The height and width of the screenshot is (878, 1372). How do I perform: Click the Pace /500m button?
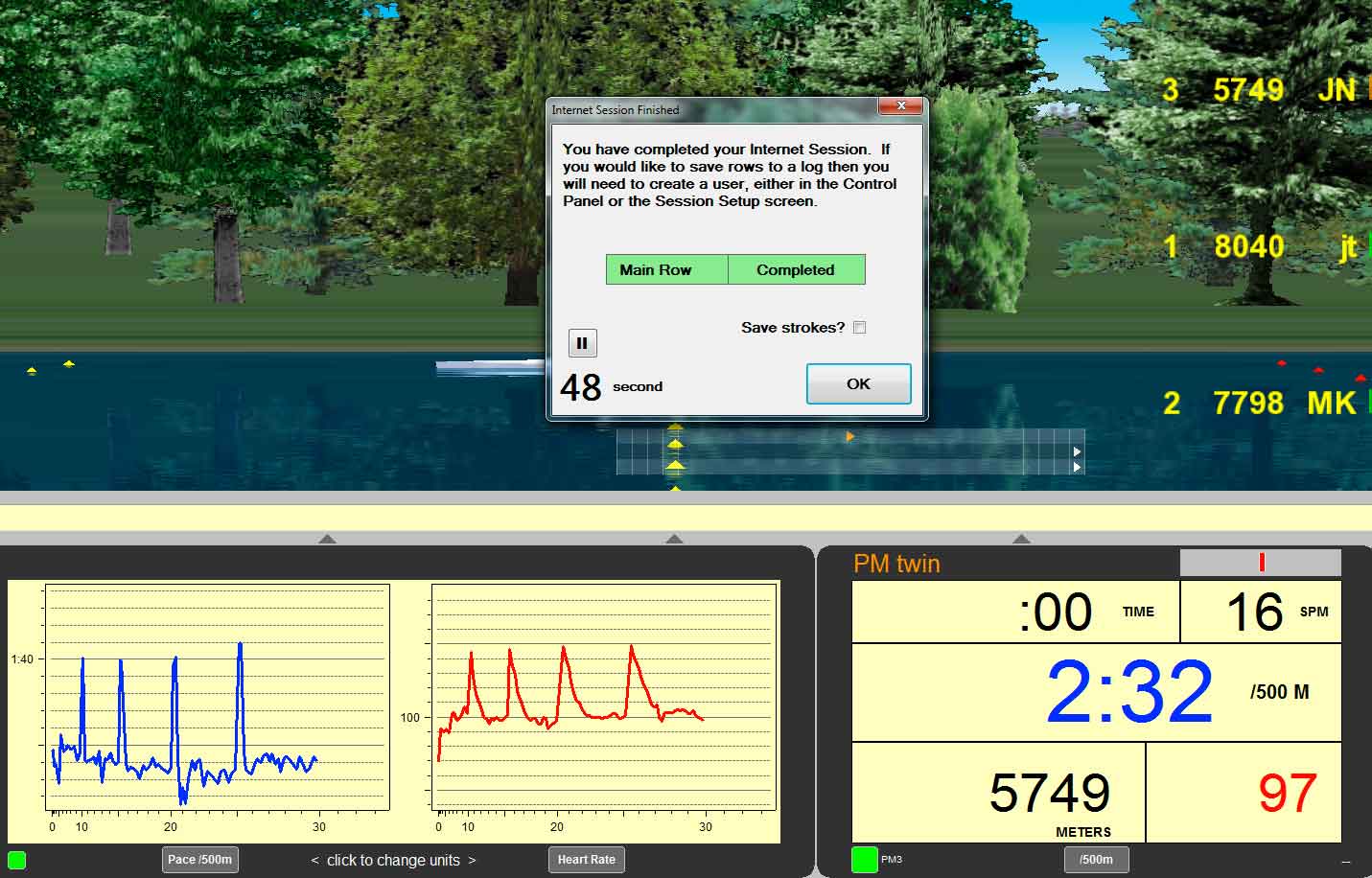(199, 860)
